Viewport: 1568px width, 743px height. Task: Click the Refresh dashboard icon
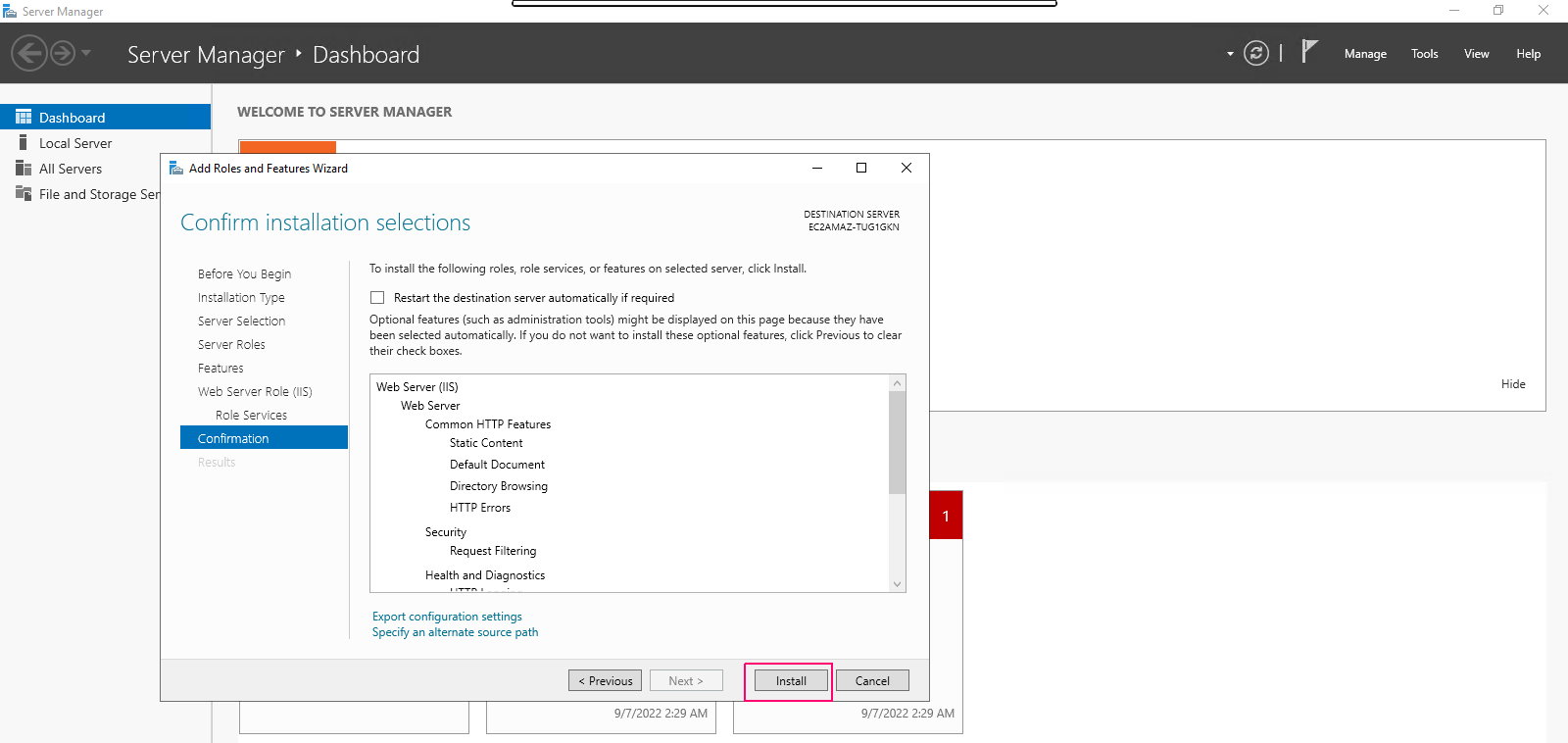tap(1256, 53)
